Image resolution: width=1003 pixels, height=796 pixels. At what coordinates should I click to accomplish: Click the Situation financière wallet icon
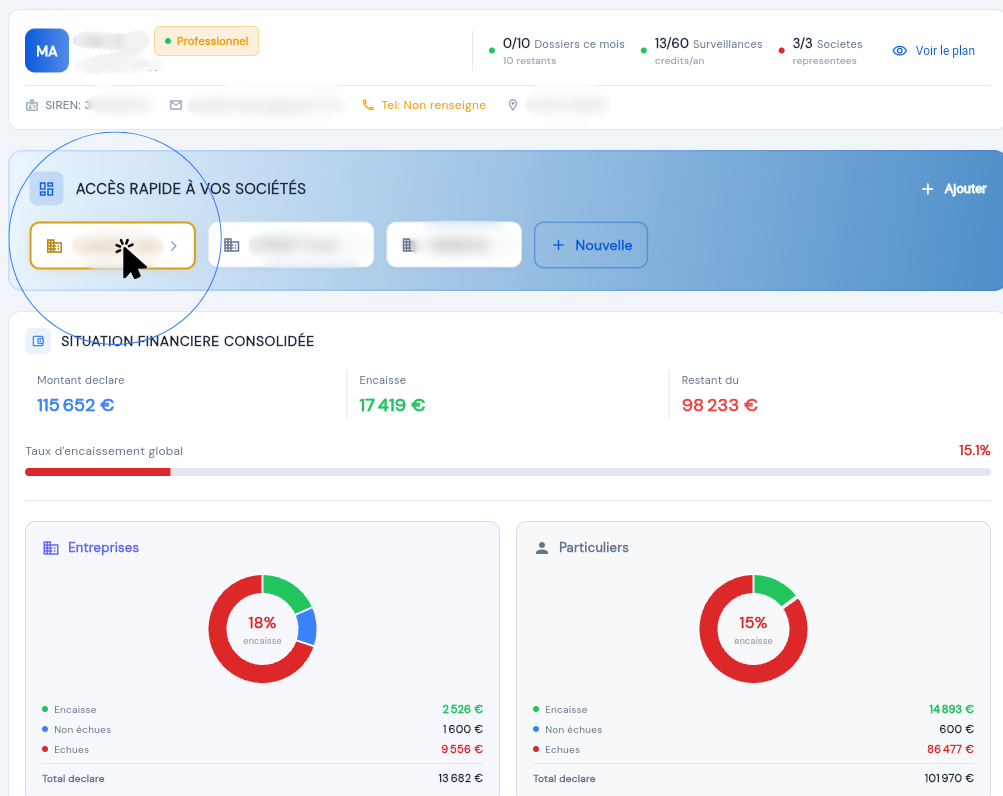tap(38, 341)
